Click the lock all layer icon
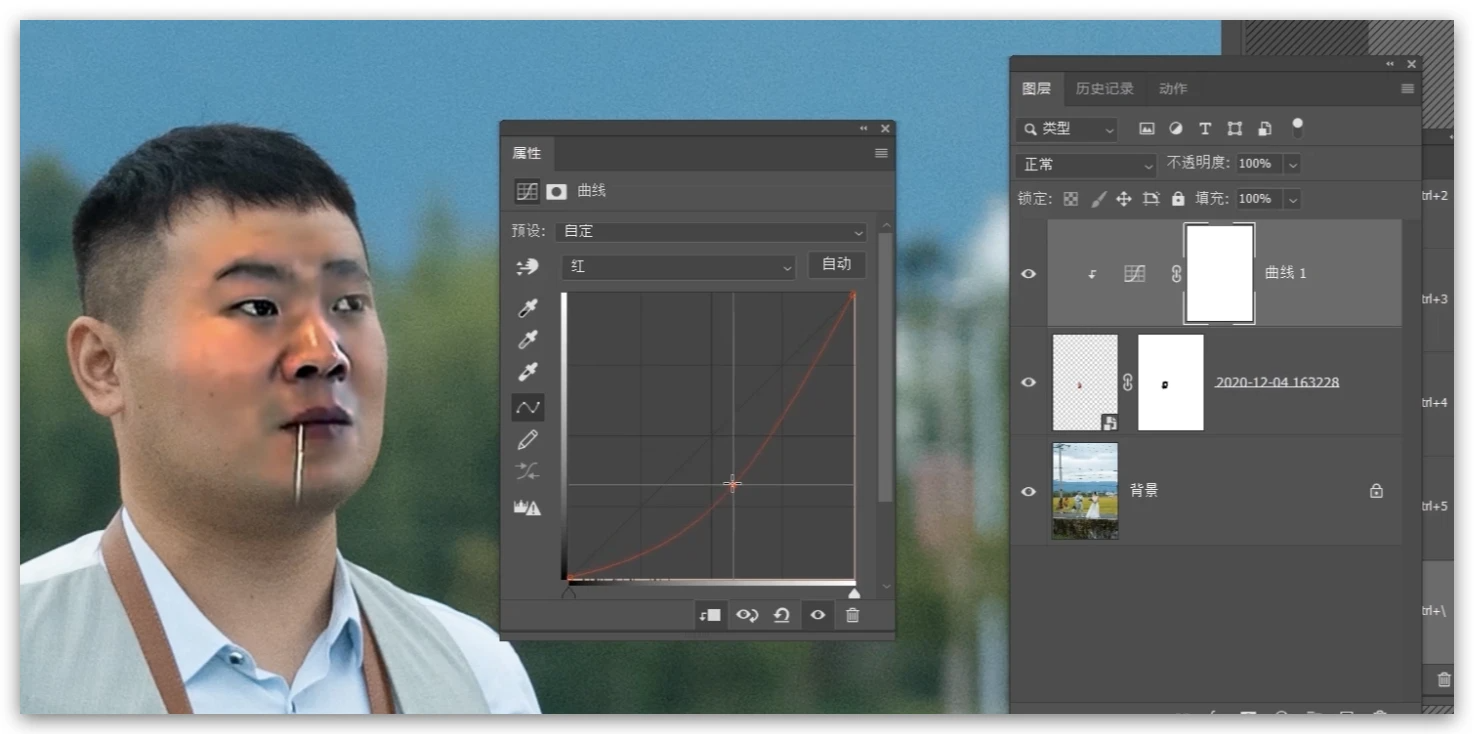Viewport: 1474px width, 734px height. pos(1178,199)
